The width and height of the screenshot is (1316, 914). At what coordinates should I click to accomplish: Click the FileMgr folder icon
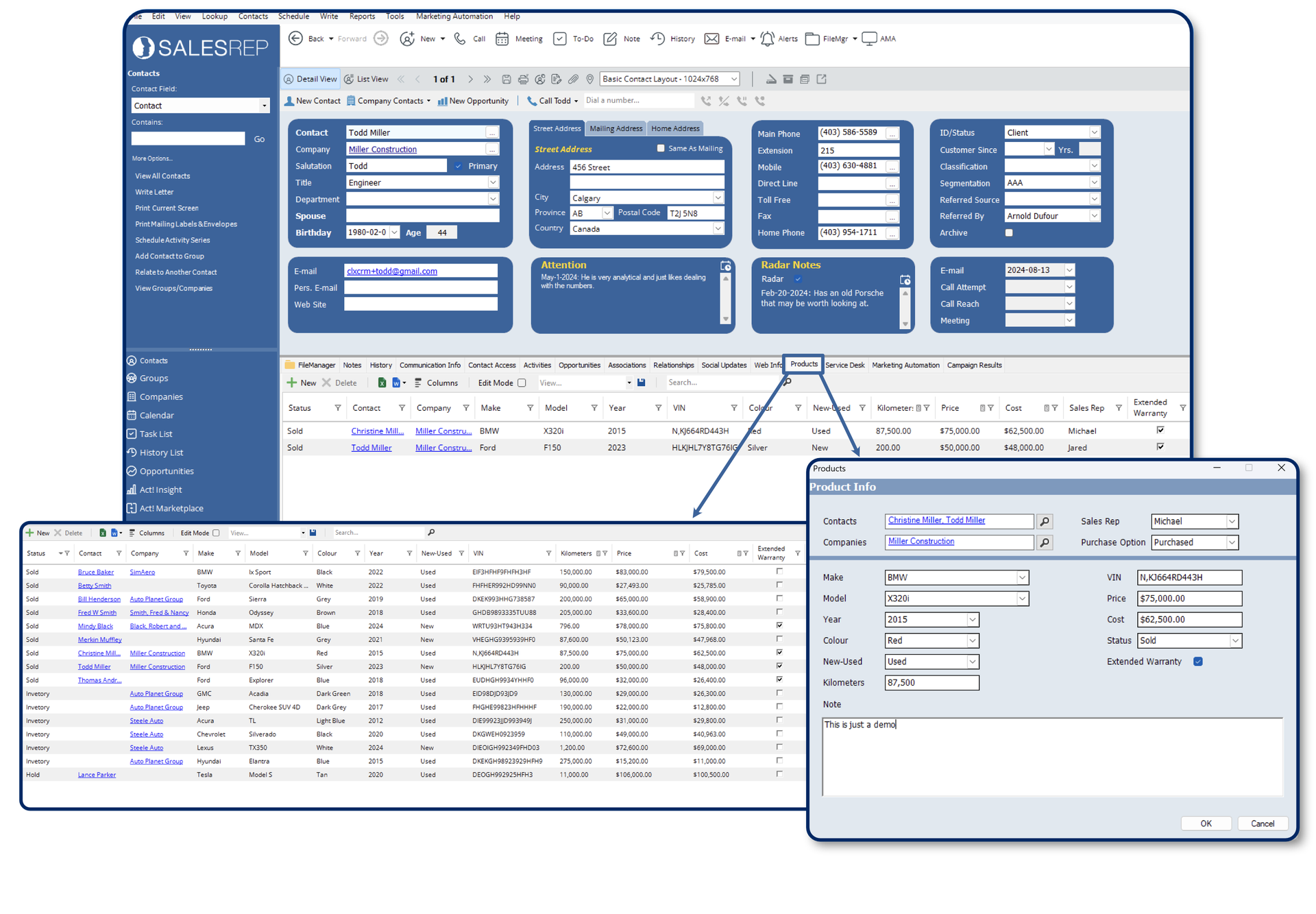pyautogui.click(x=812, y=39)
